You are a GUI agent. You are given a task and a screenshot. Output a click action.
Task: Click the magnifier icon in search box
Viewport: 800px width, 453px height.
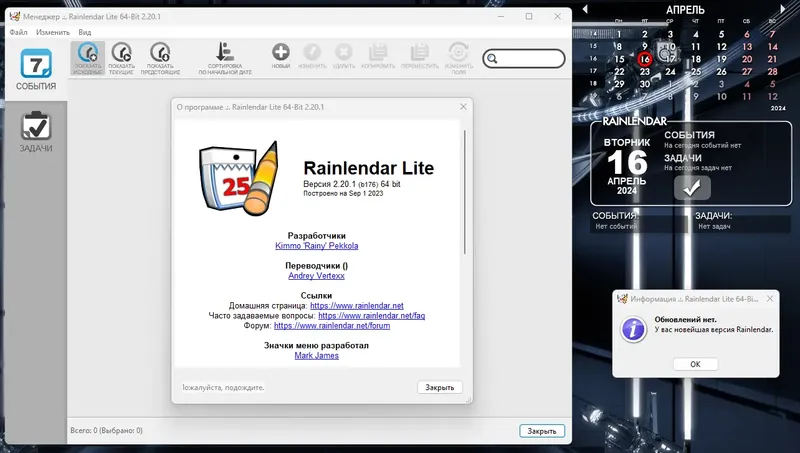(492, 59)
